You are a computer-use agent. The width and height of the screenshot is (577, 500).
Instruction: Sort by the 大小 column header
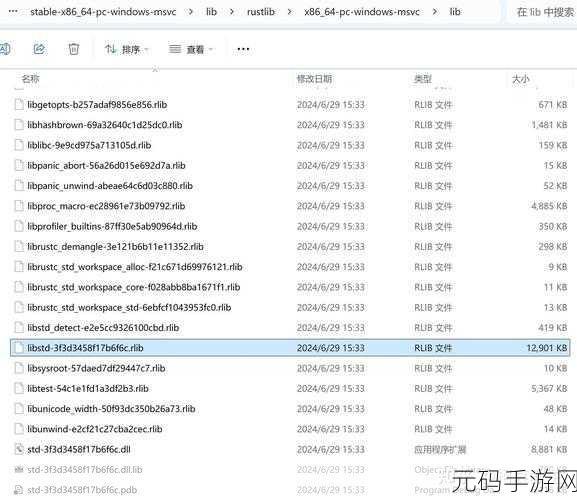click(x=520, y=79)
